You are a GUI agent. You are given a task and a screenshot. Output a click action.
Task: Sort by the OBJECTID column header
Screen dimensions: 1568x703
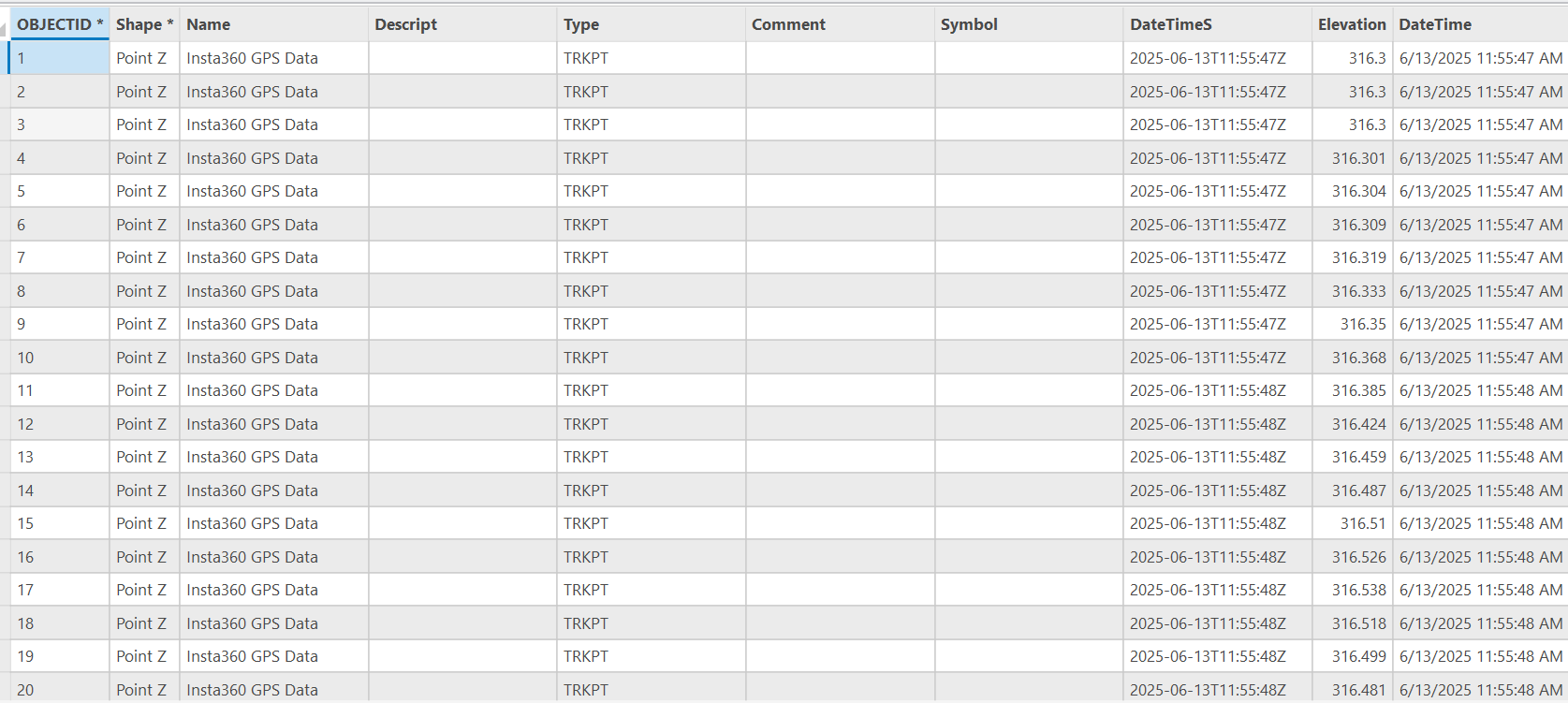point(60,24)
